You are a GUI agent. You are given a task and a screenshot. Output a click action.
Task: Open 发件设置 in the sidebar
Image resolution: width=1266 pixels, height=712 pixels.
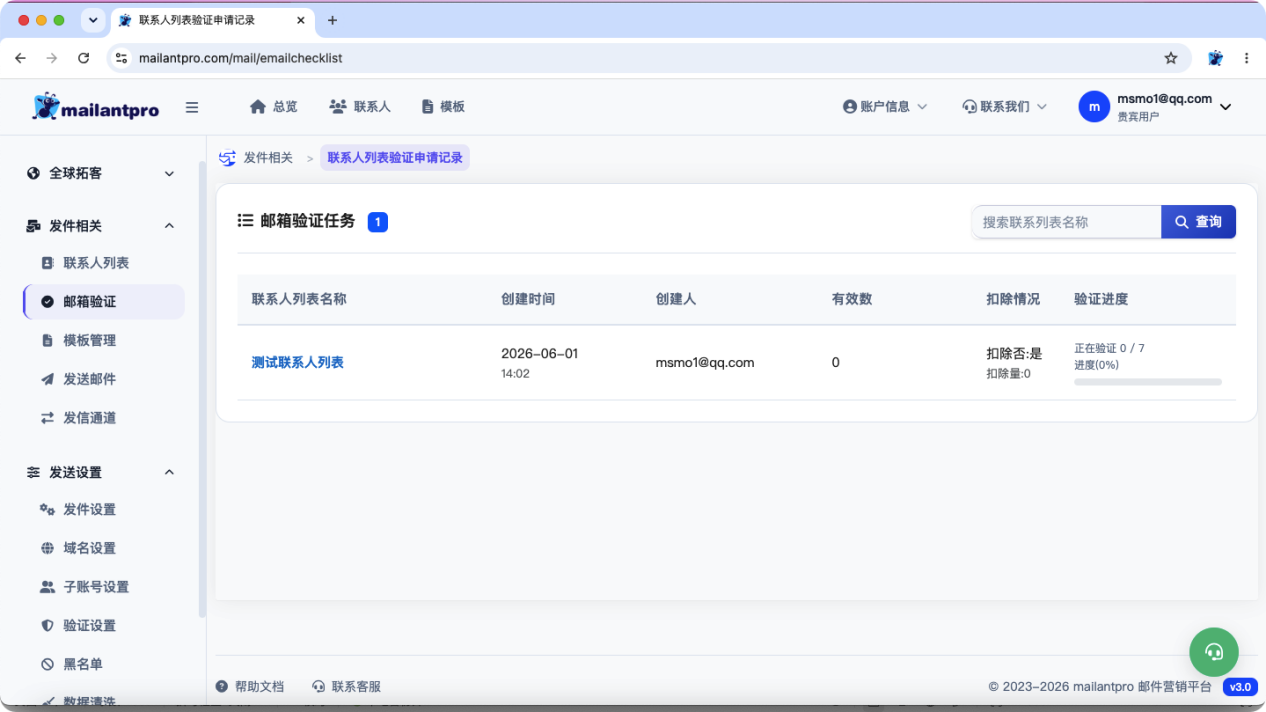click(x=89, y=509)
